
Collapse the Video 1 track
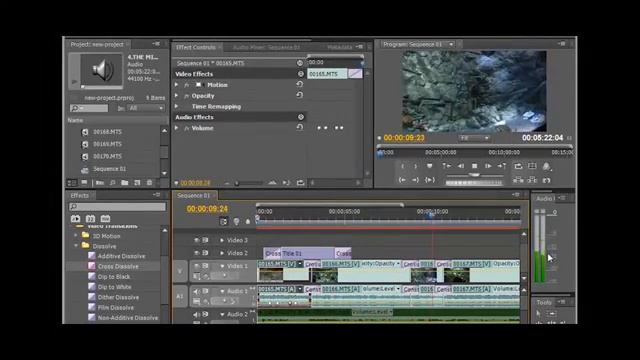pyautogui.click(x=222, y=266)
